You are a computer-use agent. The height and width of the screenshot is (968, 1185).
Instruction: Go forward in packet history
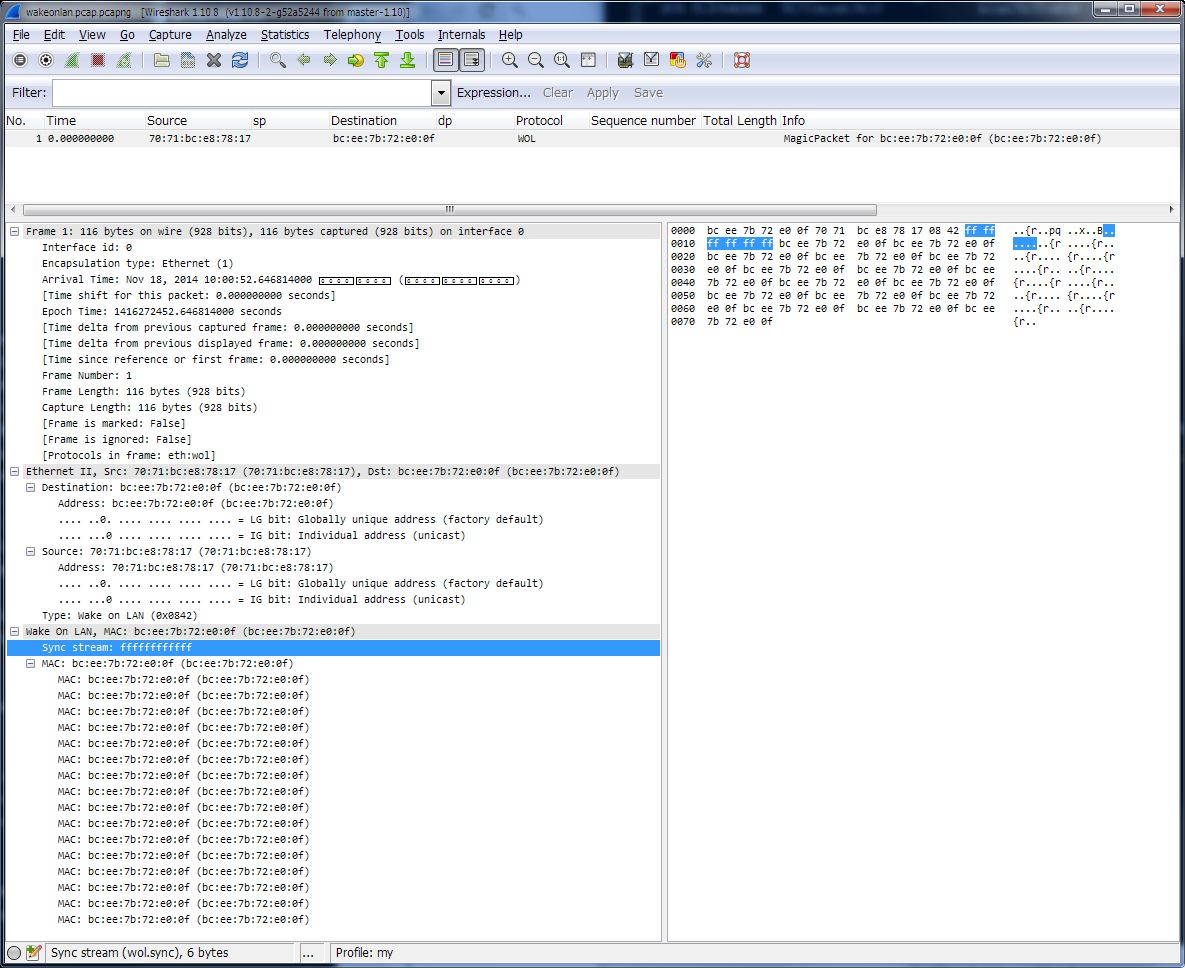click(330, 60)
